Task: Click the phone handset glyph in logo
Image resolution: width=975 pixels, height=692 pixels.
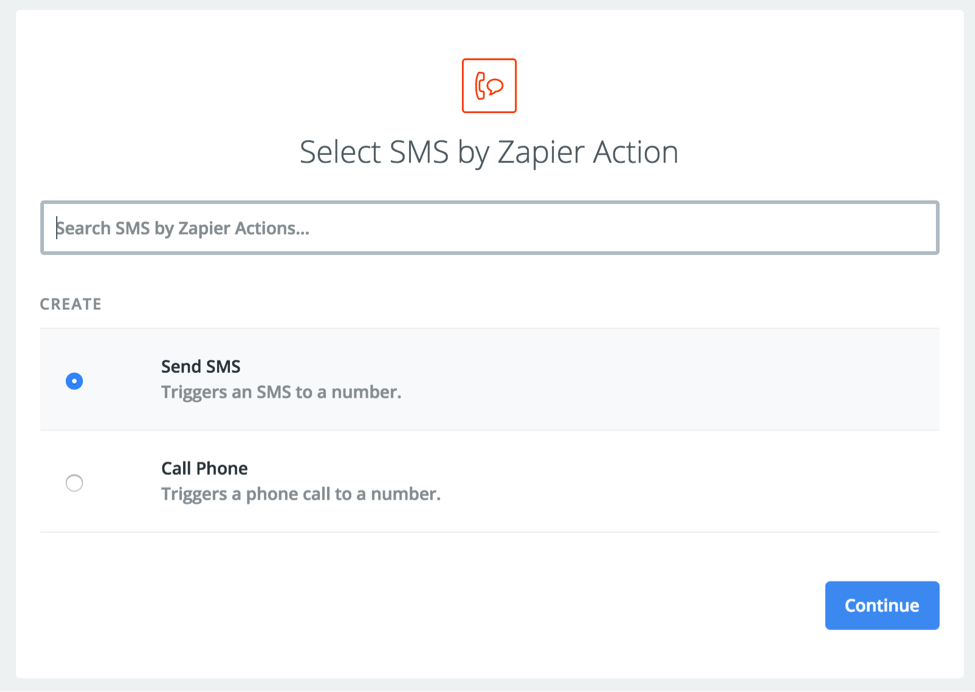Action: pyautogui.click(x=481, y=86)
